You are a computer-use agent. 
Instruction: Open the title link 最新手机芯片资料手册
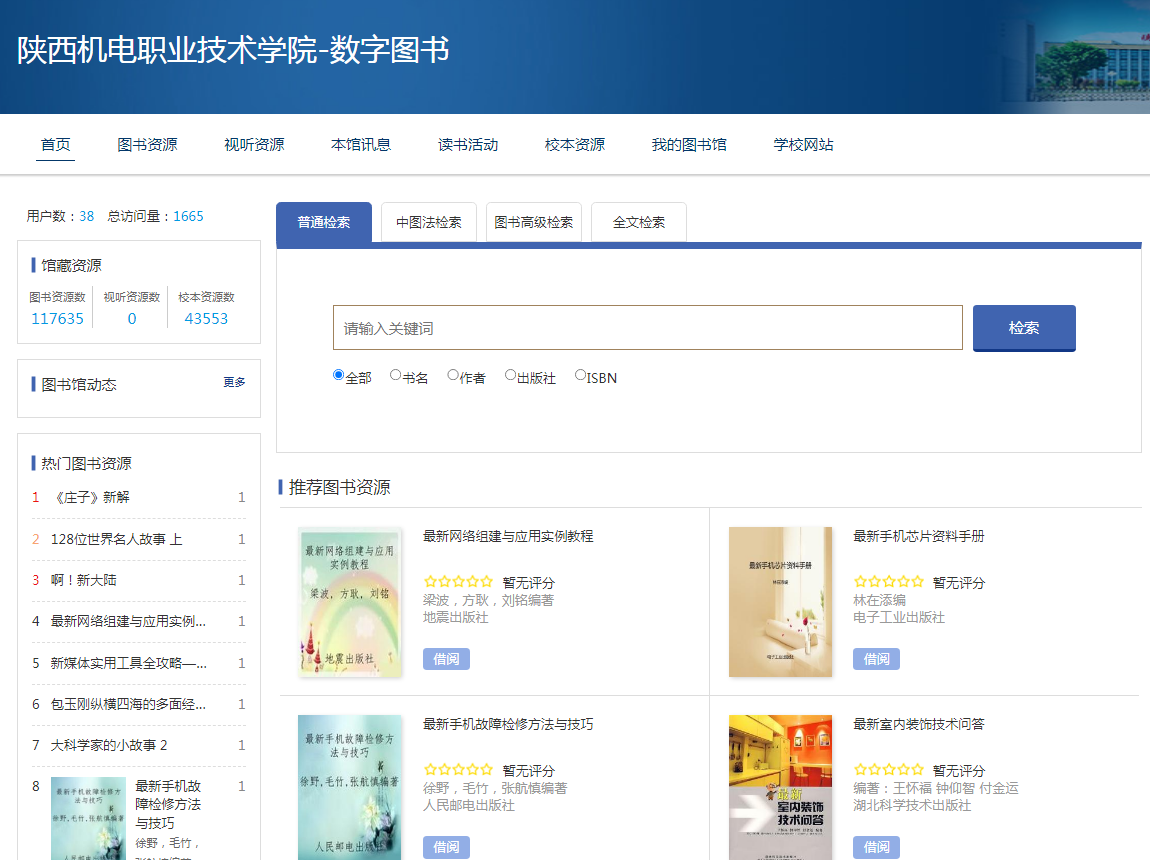point(918,537)
